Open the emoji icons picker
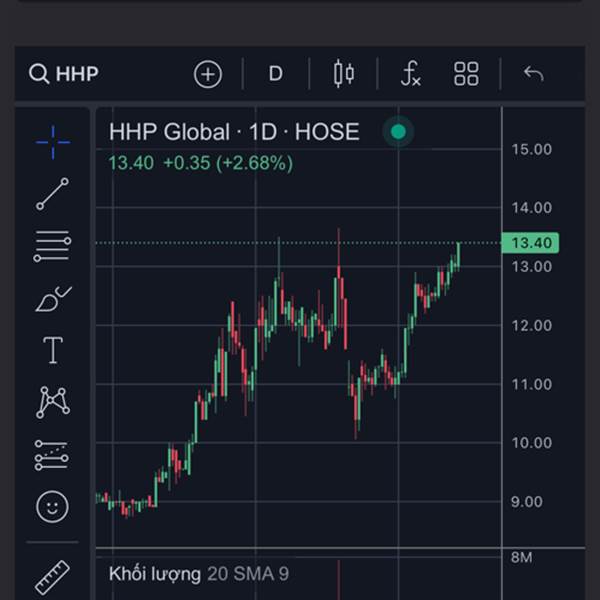 point(52,506)
